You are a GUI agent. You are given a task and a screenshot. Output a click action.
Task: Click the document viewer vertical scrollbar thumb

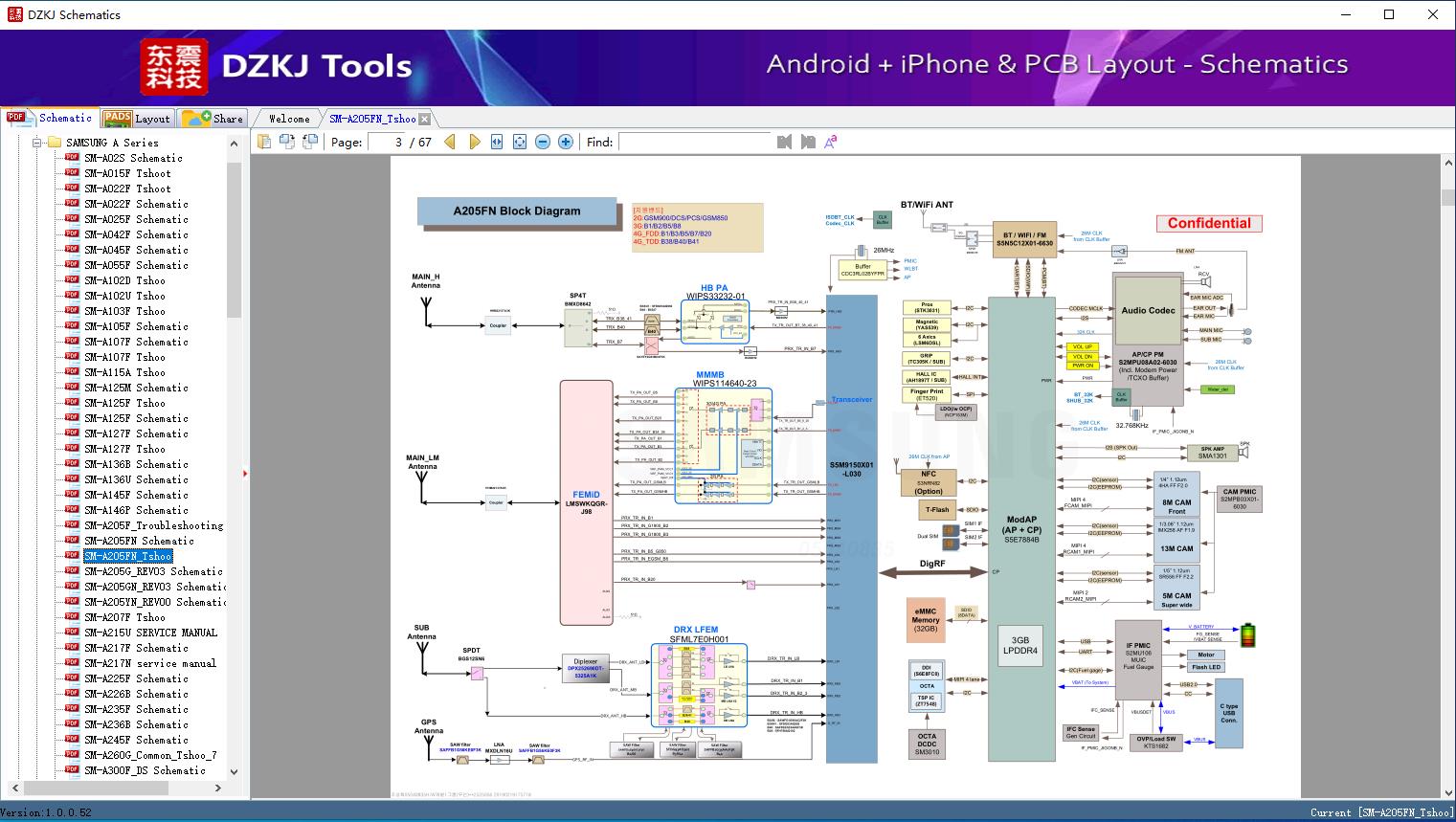pos(1448,198)
